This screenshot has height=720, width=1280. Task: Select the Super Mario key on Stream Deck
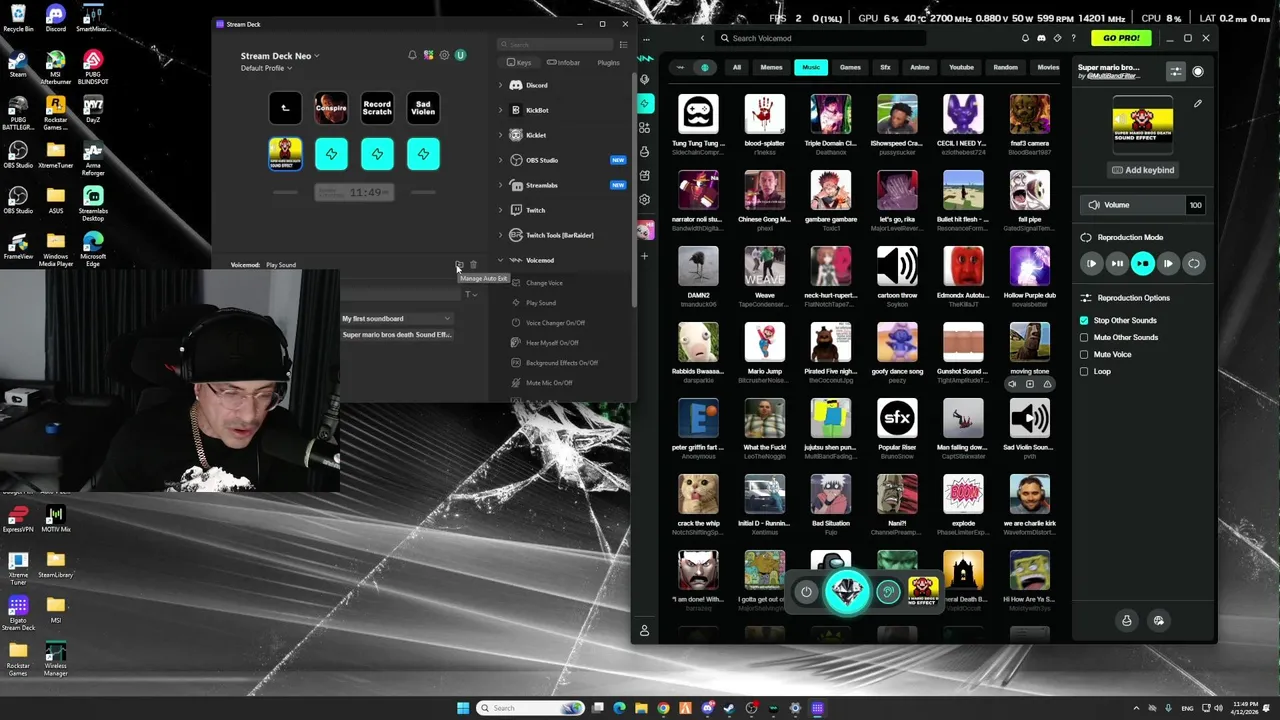pyautogui.click(x=285, y=154)
